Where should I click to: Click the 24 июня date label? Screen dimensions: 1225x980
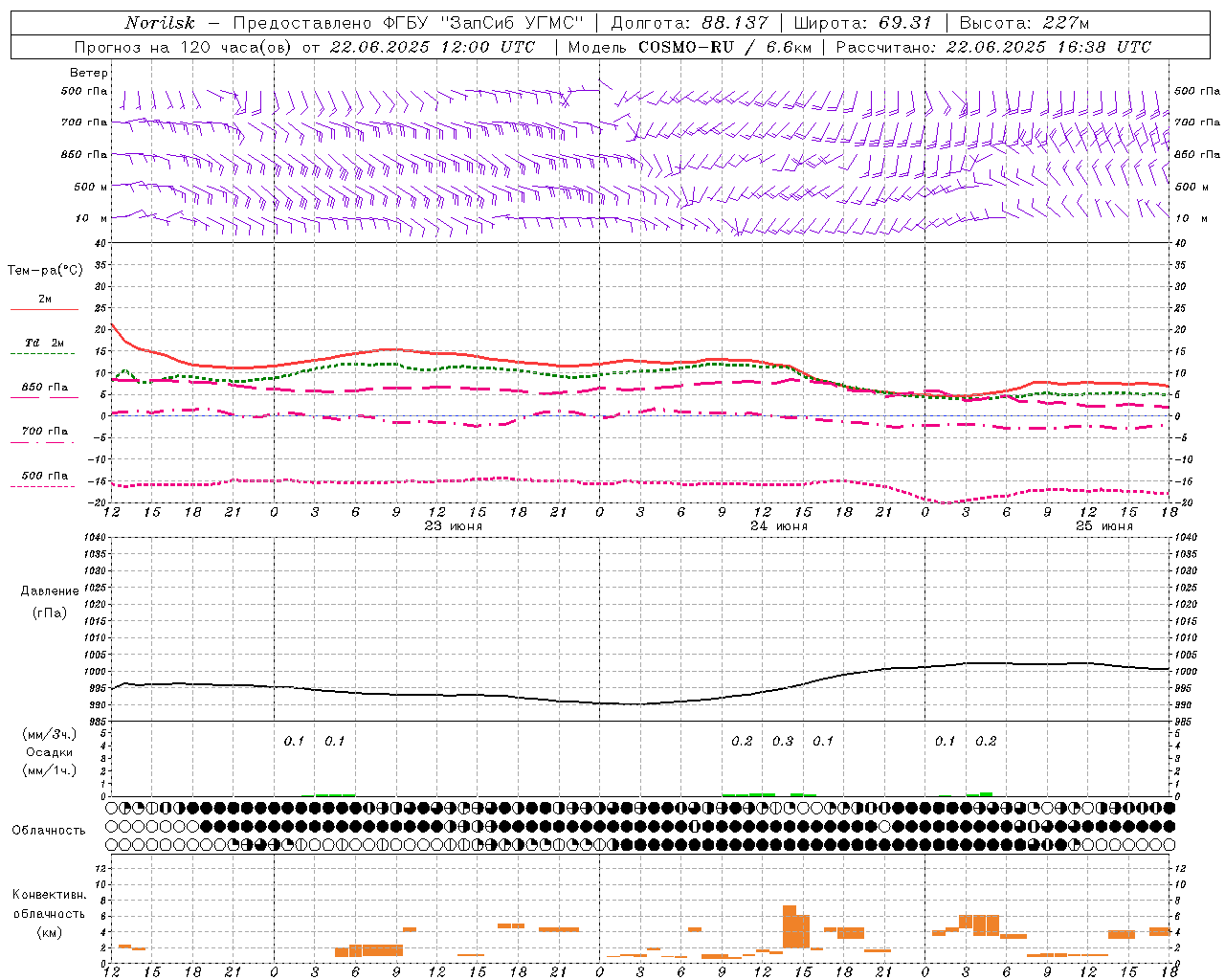pos(779,526)
